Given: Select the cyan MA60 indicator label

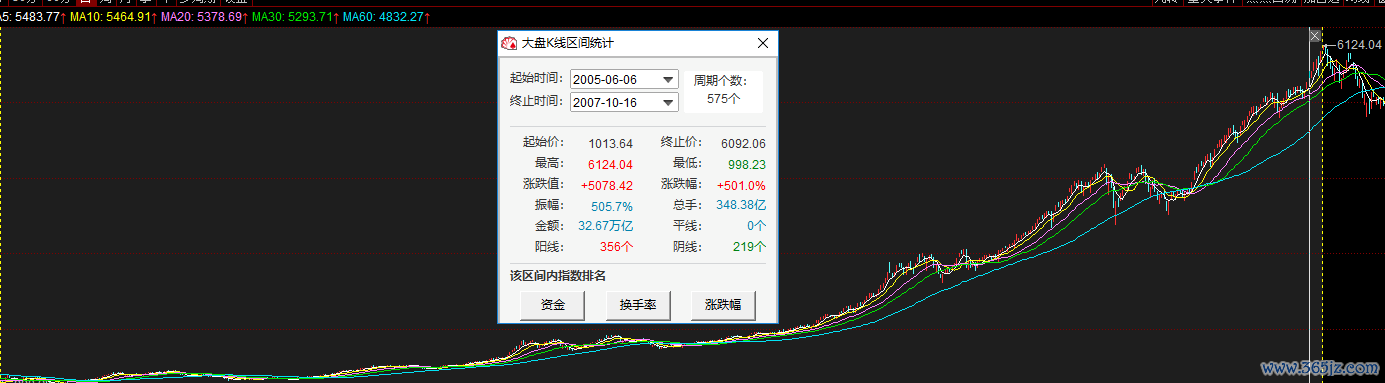Looking at the screenshot, I should click(x=385, y=17).
